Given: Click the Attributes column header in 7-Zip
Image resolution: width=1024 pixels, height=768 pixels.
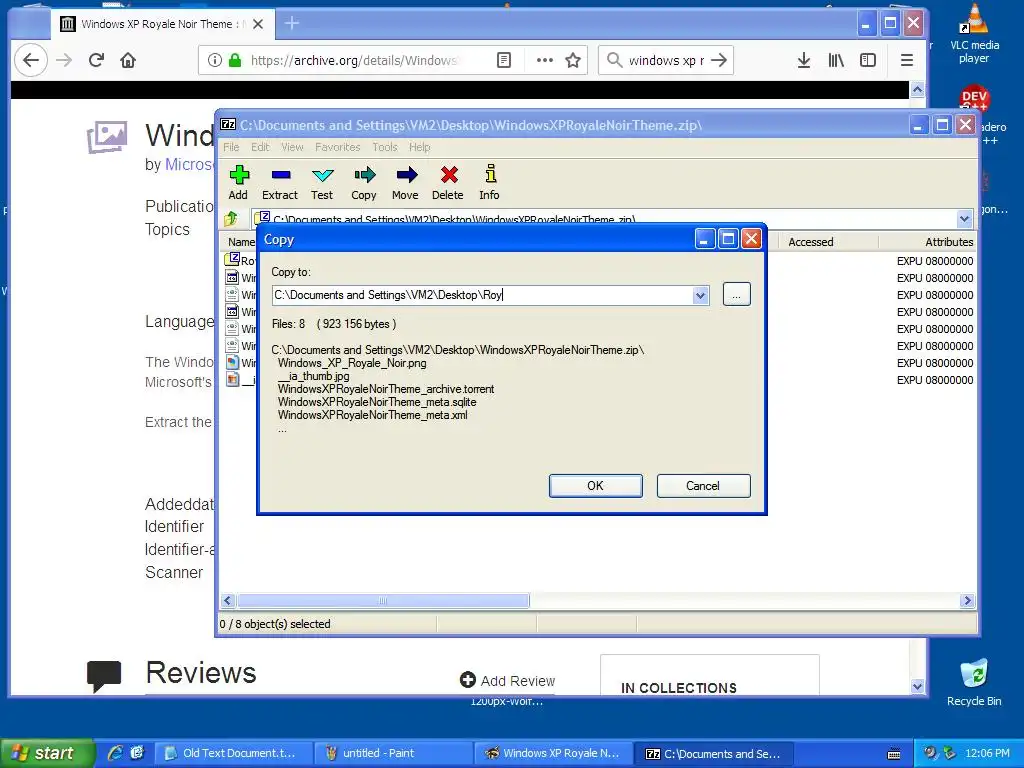Looking at the screenshot, I should point(949,242).
